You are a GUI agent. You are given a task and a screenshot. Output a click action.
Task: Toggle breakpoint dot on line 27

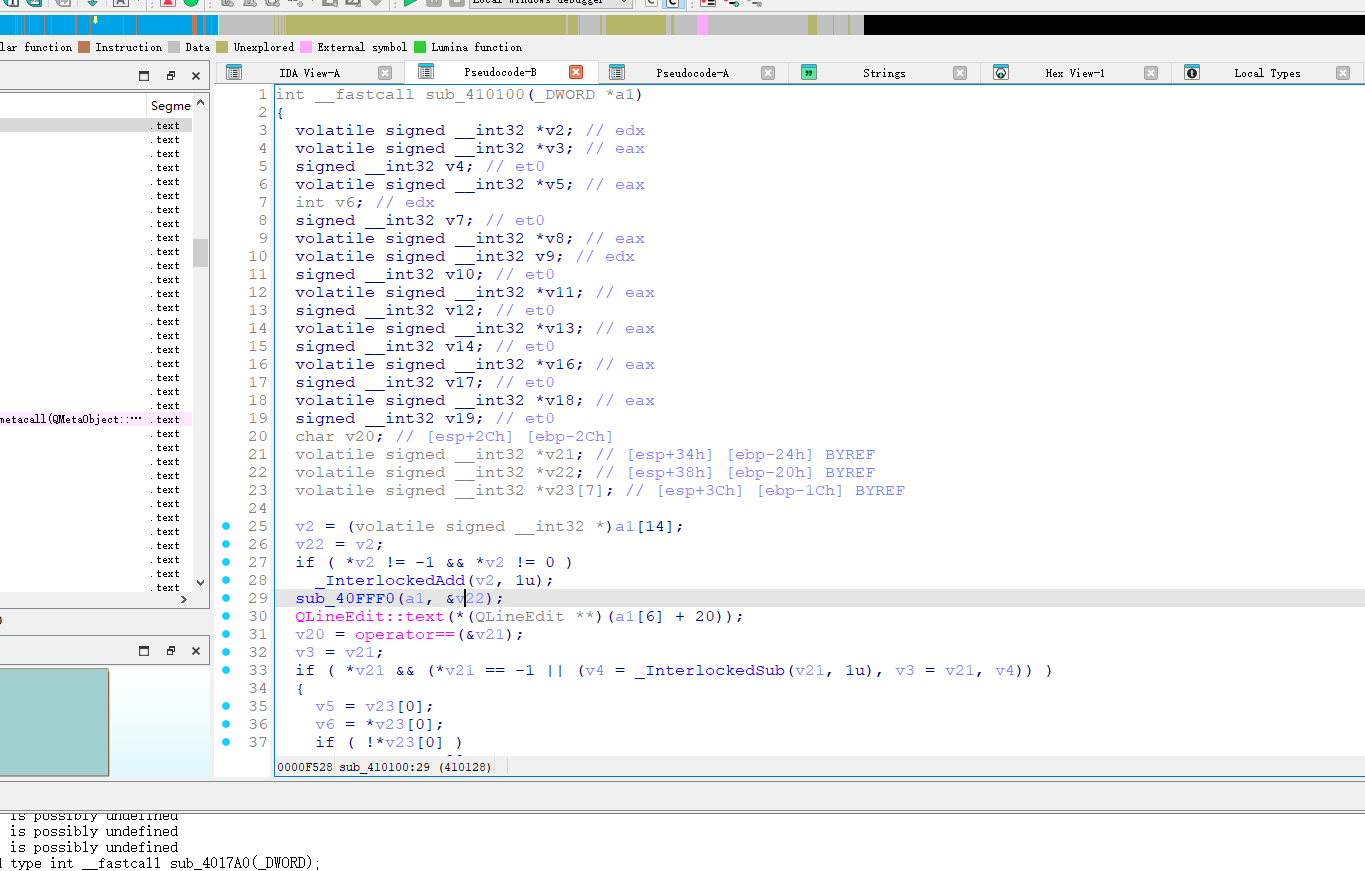tap(226, 562)
